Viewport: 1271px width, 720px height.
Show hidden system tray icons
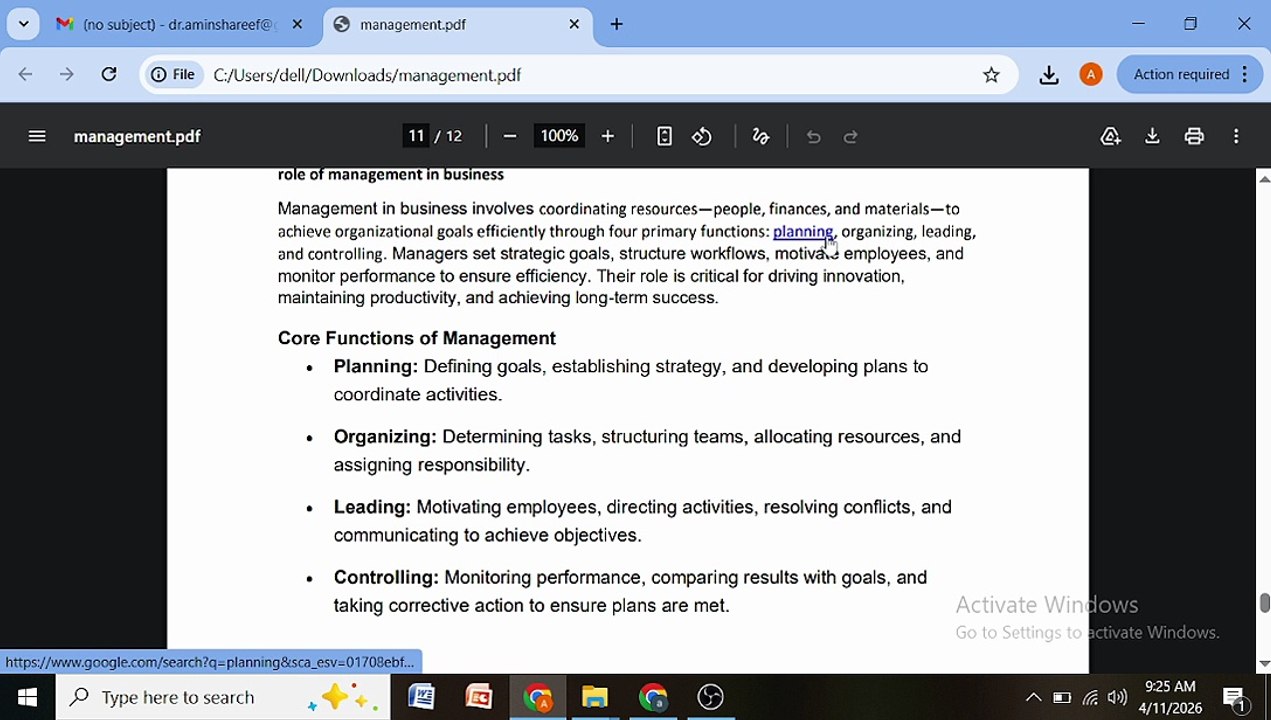click(1033, 697)
